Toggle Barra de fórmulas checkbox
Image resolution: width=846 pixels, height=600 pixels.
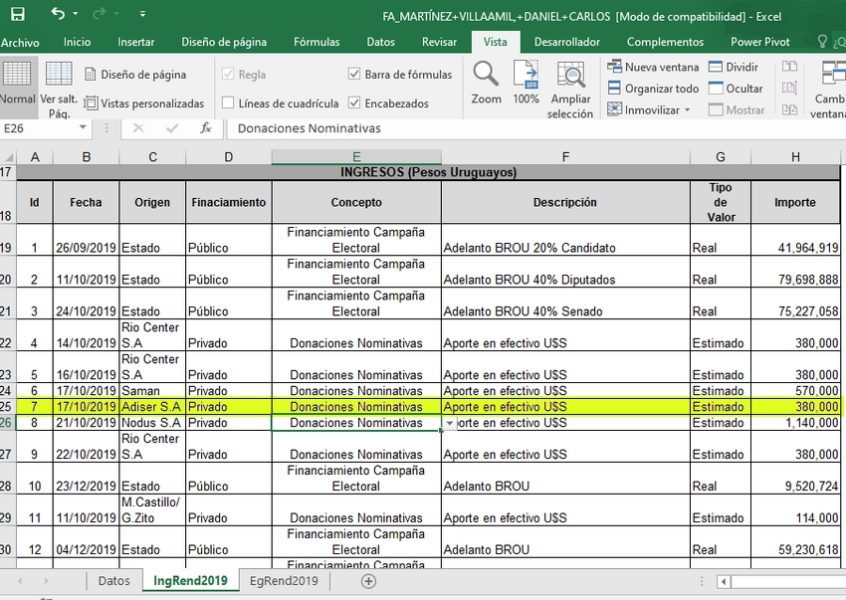pos(354,74)
